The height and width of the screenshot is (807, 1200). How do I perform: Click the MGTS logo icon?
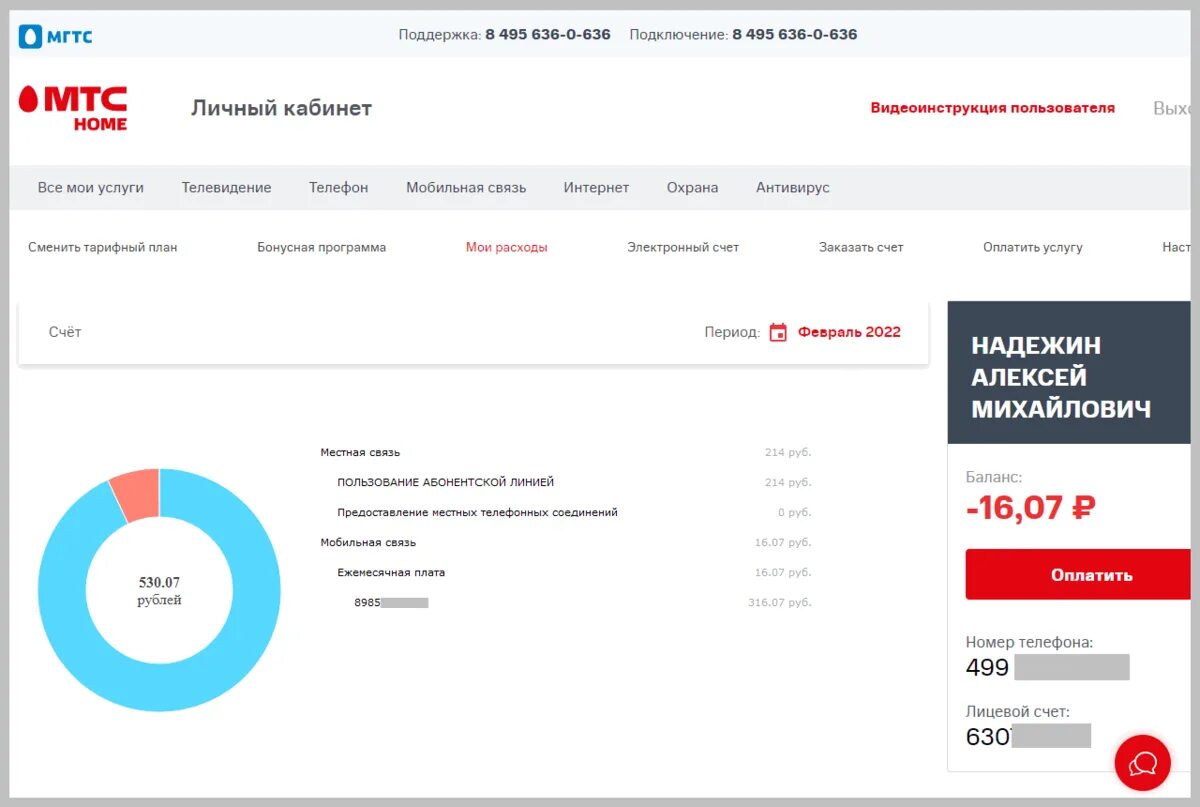point(31,37)
